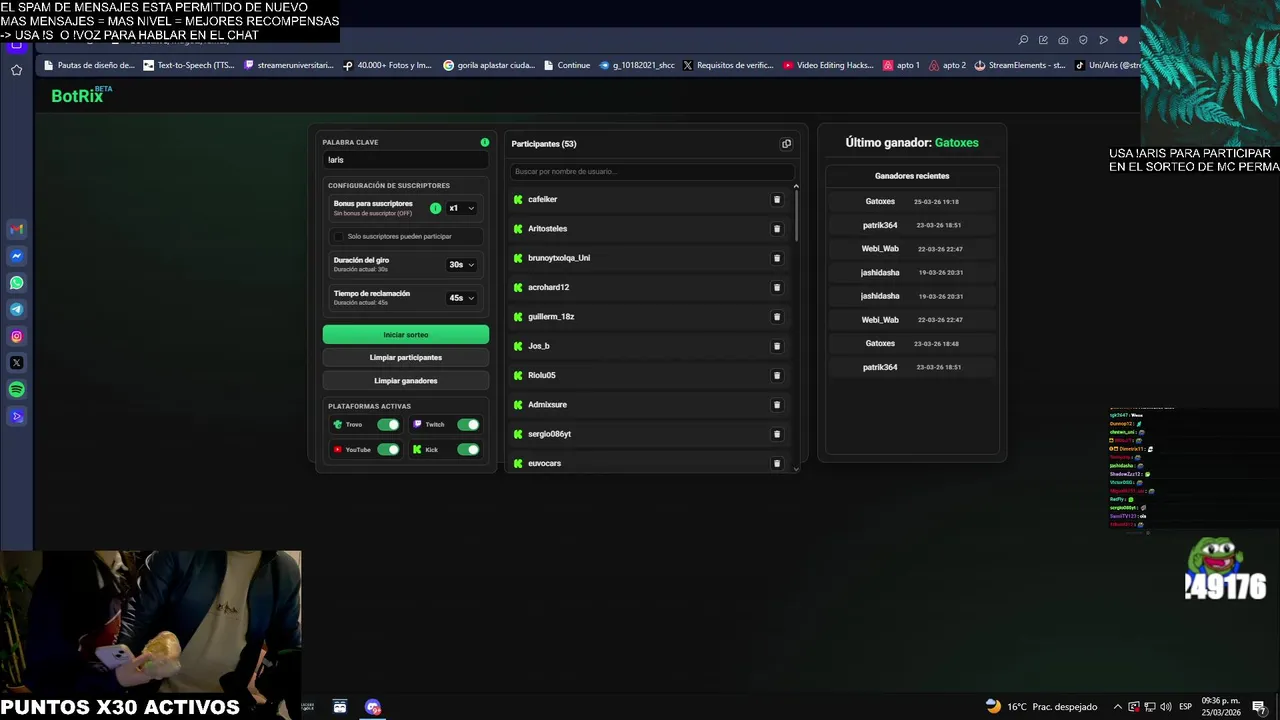
Task: Open Instagram in the browser sidebar
Action: pyautogui.click(x=16, y=337)
